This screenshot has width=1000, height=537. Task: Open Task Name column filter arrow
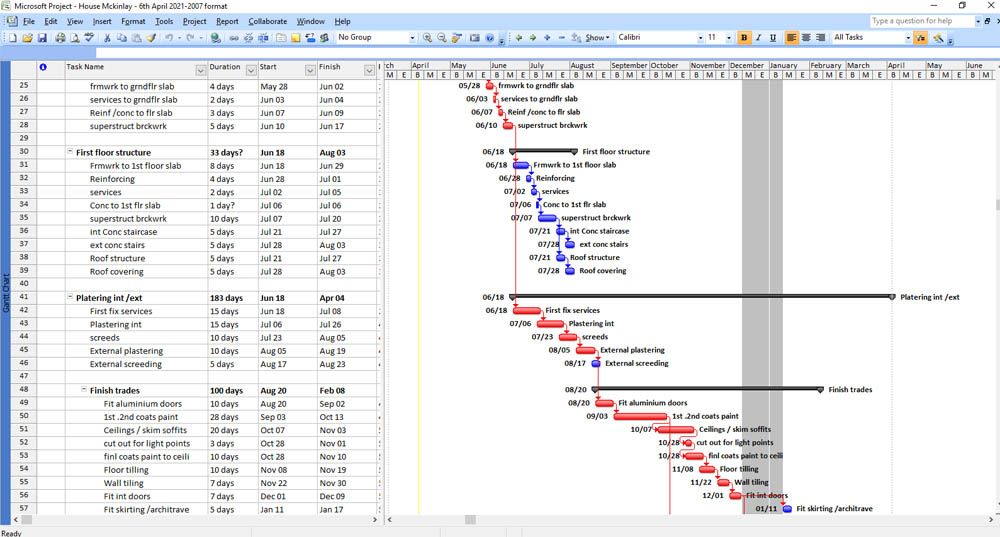pyautogui.click(x=200, y=70)
